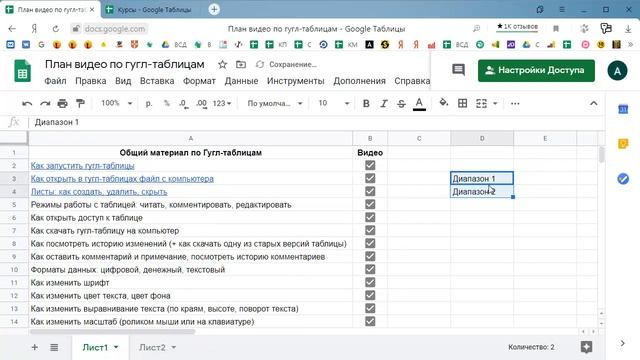Star the document
This screenshot has height=360, width=640.
click(x=222, y=64)
